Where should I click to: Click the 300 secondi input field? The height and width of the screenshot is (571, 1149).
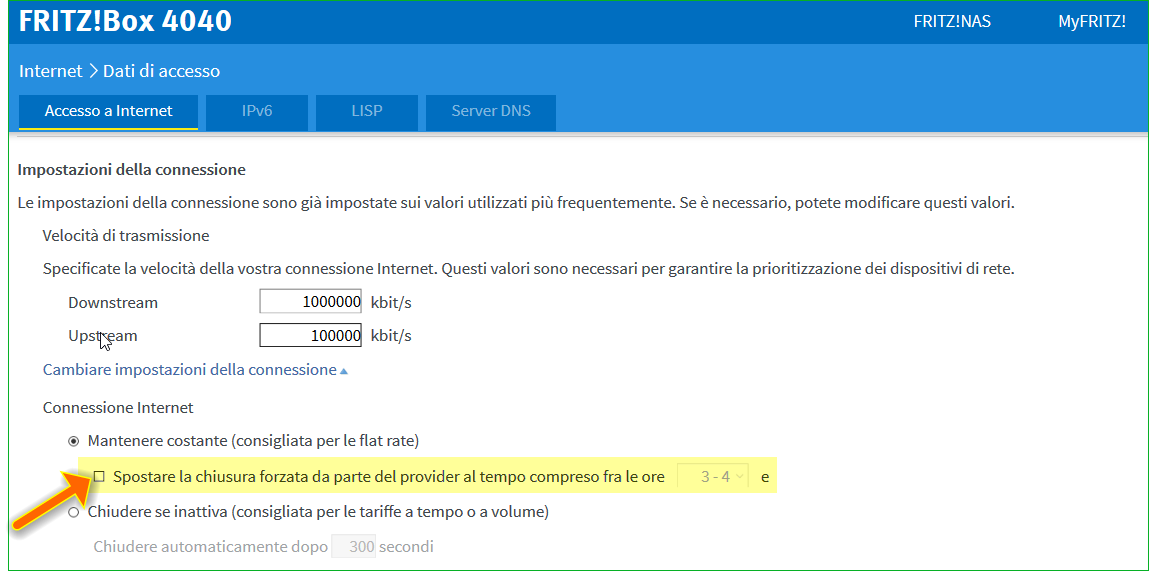pos(354,546)
